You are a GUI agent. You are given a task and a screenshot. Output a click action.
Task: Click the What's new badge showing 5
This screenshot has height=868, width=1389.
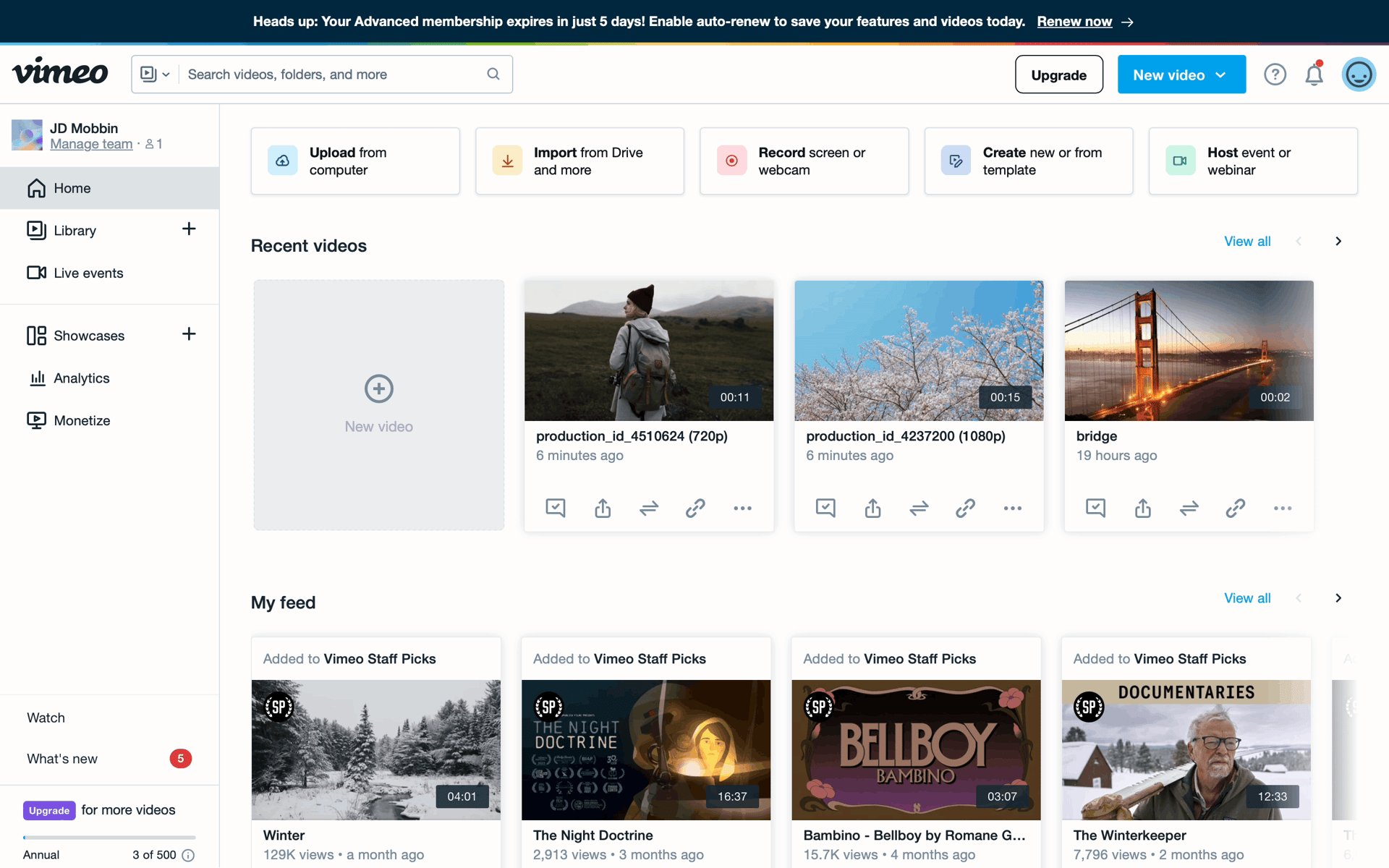coord(181,758)
